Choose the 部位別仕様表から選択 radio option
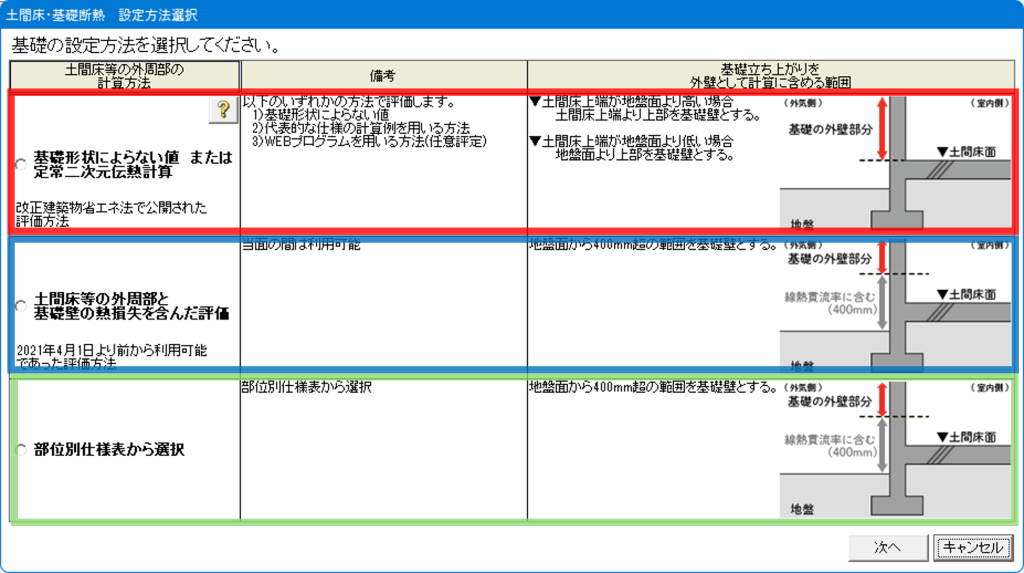The image size is (1024, 573). tap(22, 450)
